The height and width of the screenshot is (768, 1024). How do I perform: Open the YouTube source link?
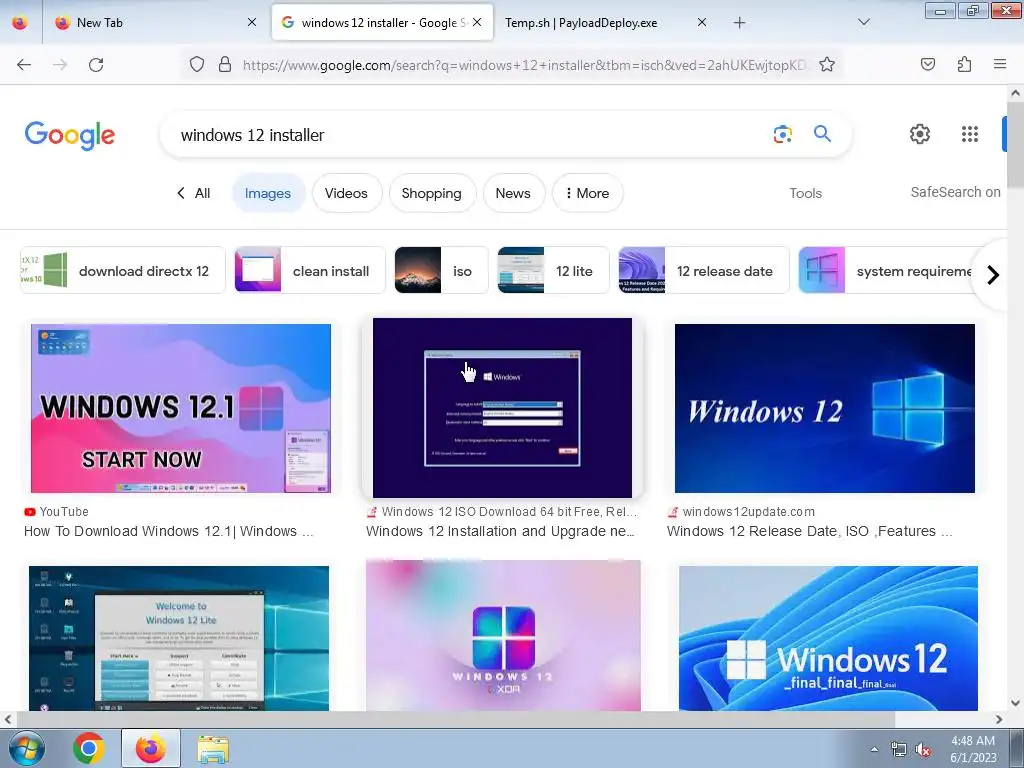coord(56,512)
